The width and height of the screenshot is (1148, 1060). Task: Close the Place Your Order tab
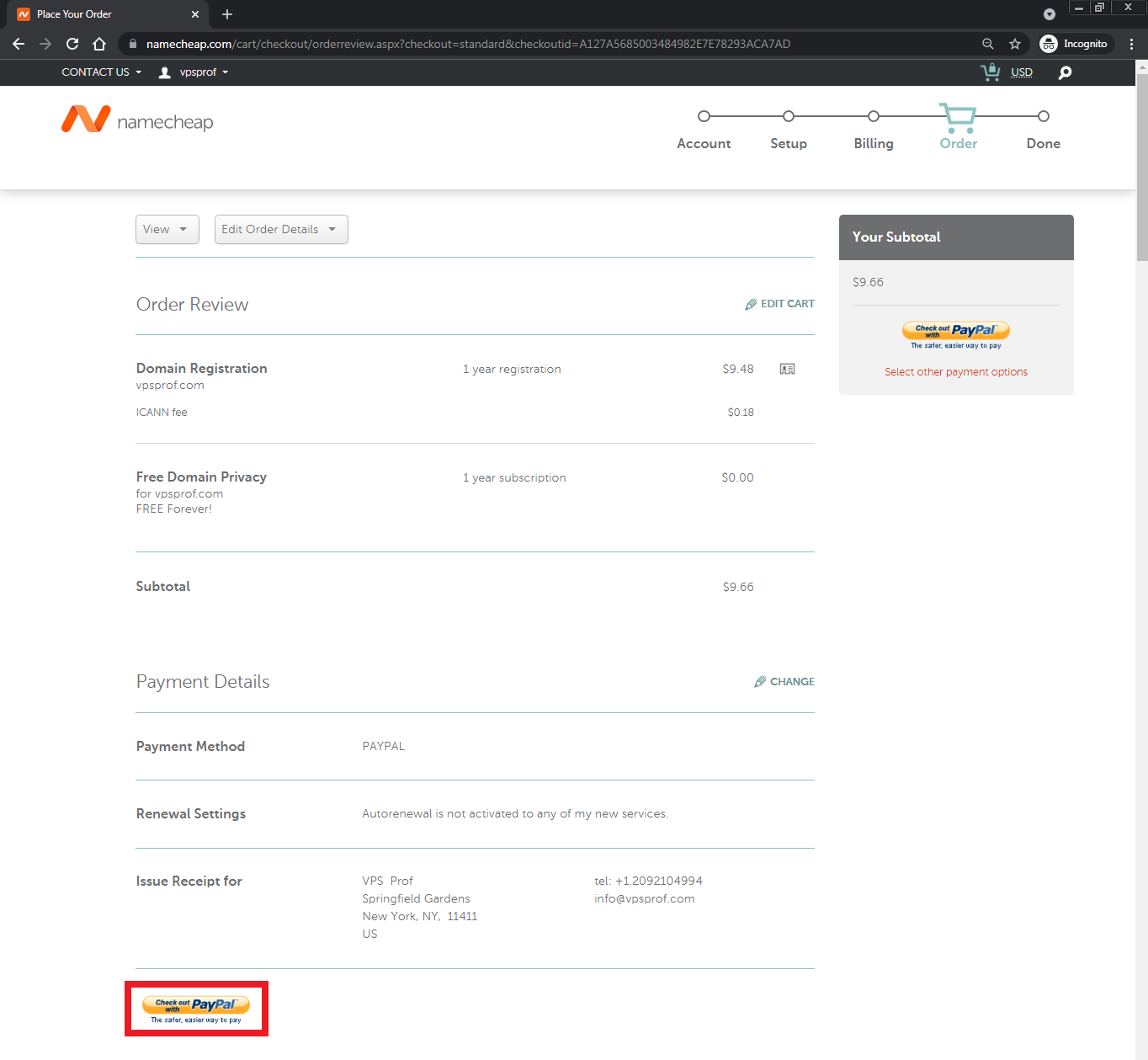coord(195,14)
